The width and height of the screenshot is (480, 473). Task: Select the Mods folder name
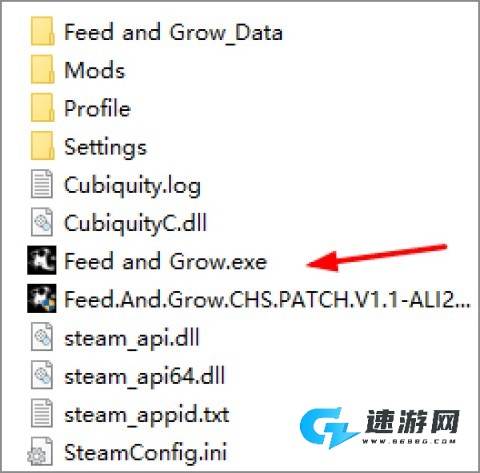95,70
